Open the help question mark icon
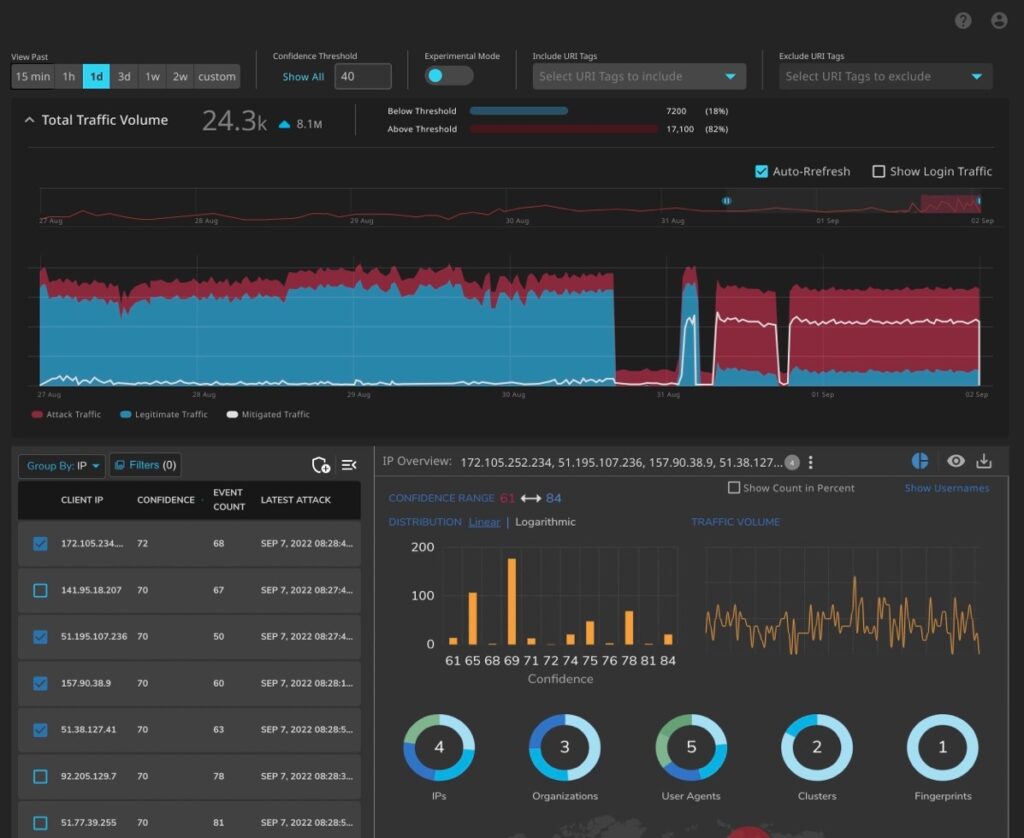This screenshot has width=1024, height=838. pyautogui.click(x=961, y=19)
